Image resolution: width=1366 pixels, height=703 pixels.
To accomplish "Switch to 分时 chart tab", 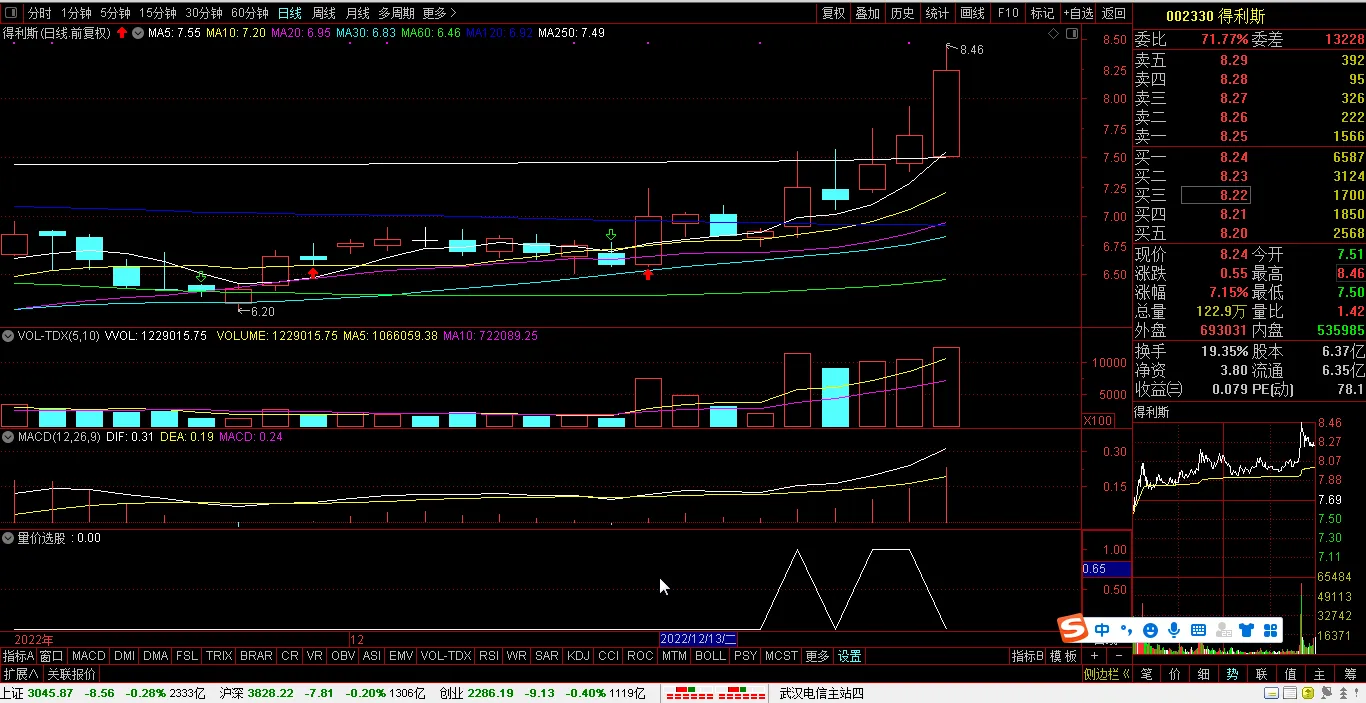I will [39, 13].
